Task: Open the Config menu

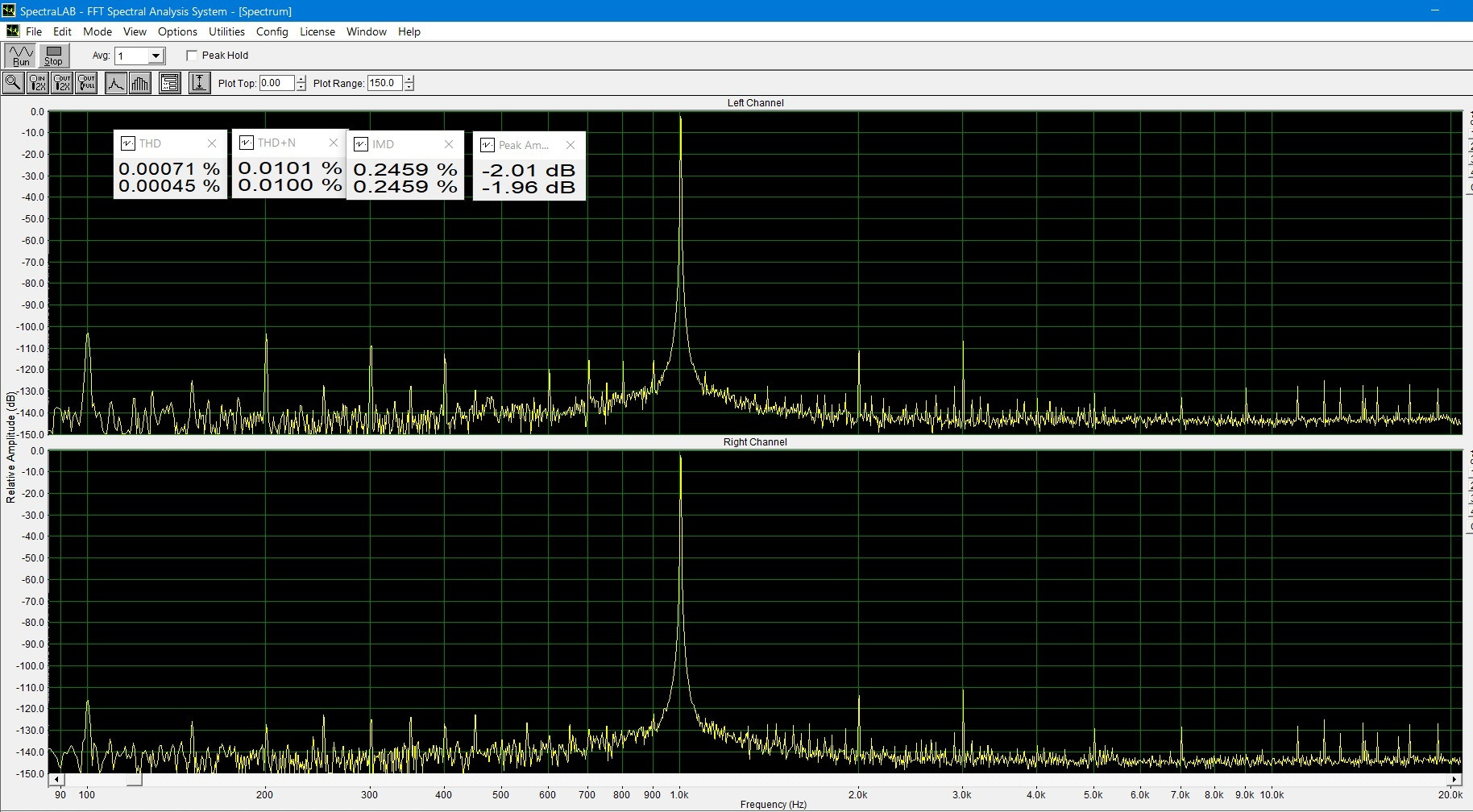Action: [x=272, y=31]
